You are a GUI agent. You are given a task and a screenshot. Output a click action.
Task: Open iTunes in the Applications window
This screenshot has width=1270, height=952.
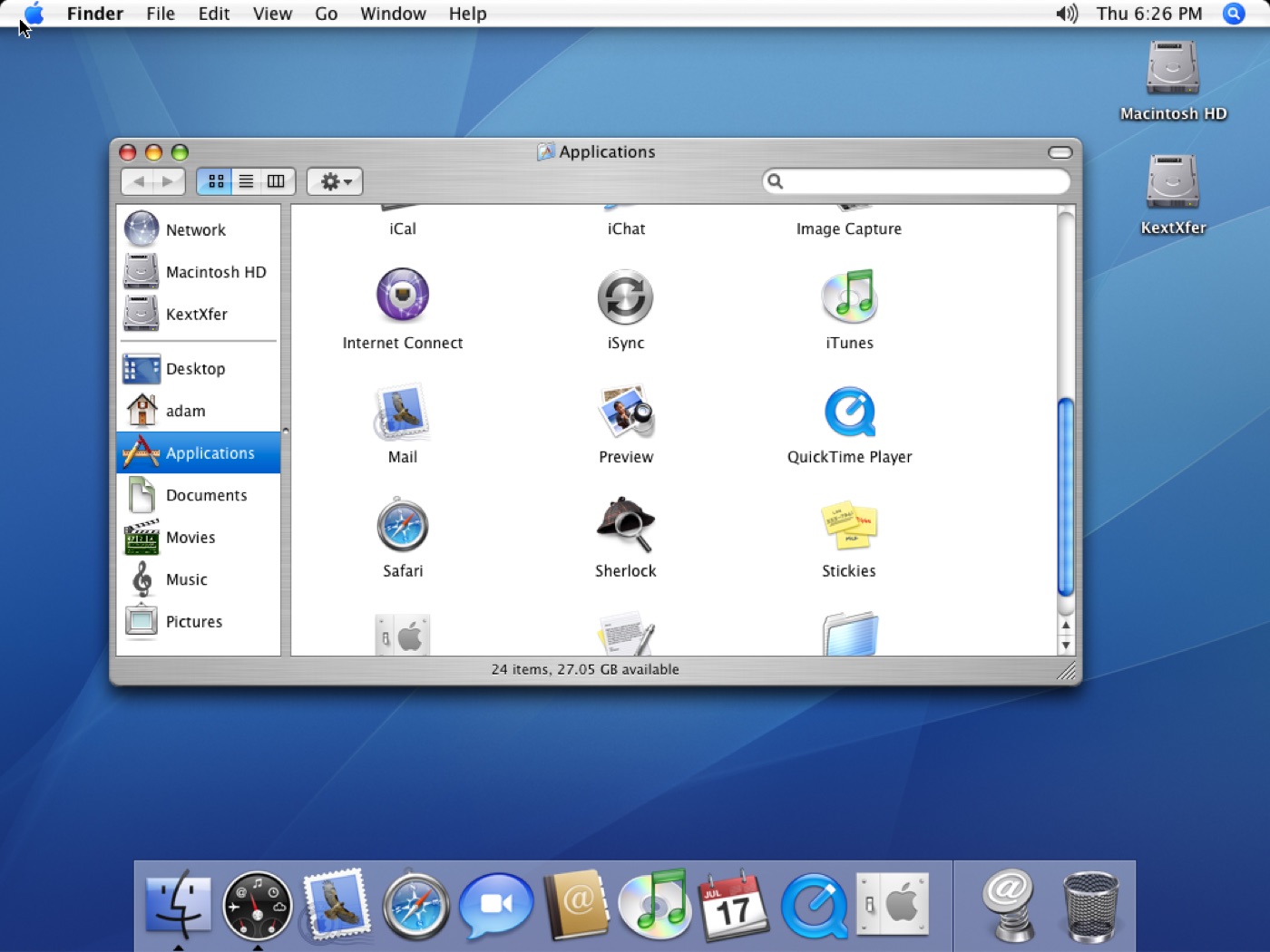[849, 296]
